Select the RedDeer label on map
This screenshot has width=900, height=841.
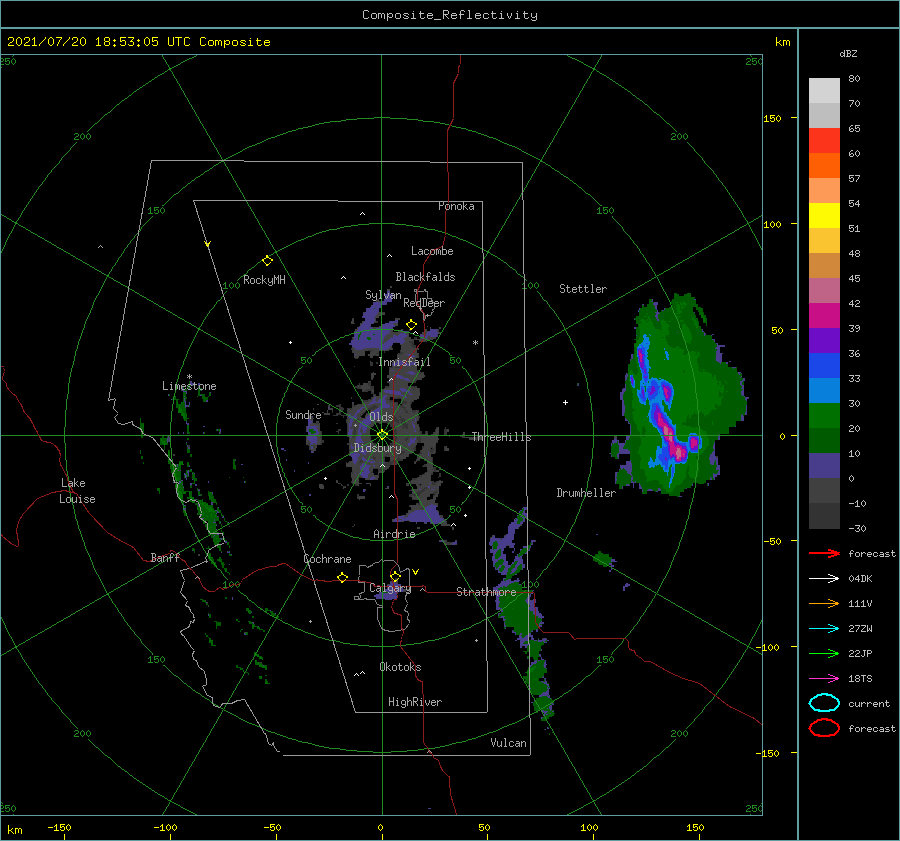[x=424, y=303]
